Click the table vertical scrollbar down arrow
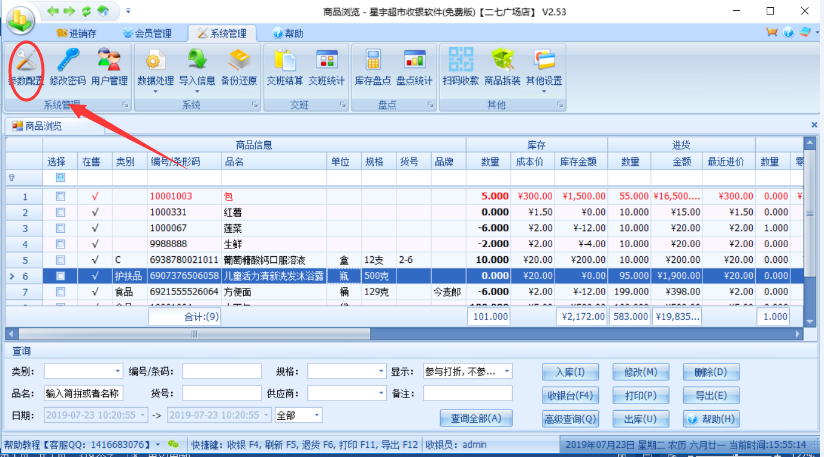 (809, 321)
